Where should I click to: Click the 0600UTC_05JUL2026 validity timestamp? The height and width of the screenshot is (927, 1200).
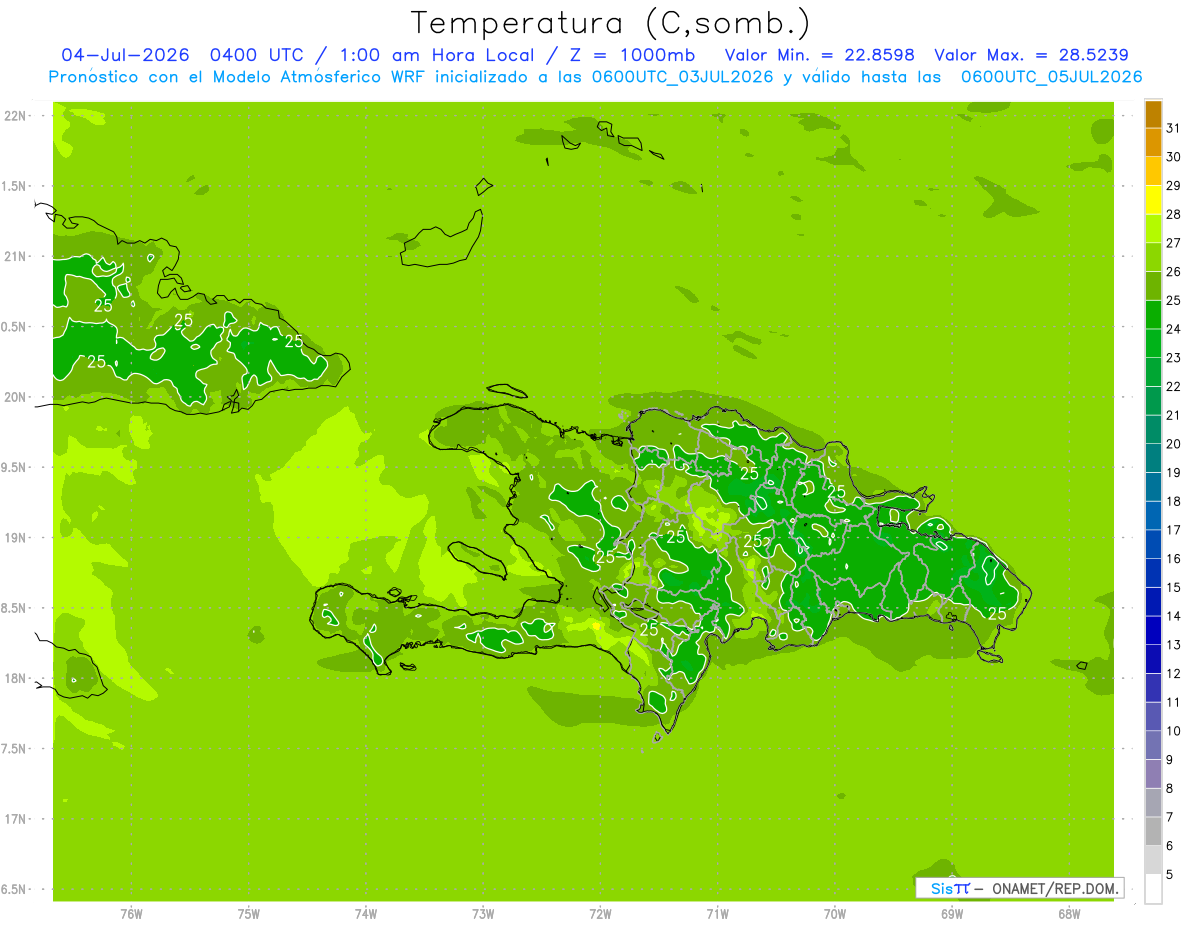[x=1051, y=77]
